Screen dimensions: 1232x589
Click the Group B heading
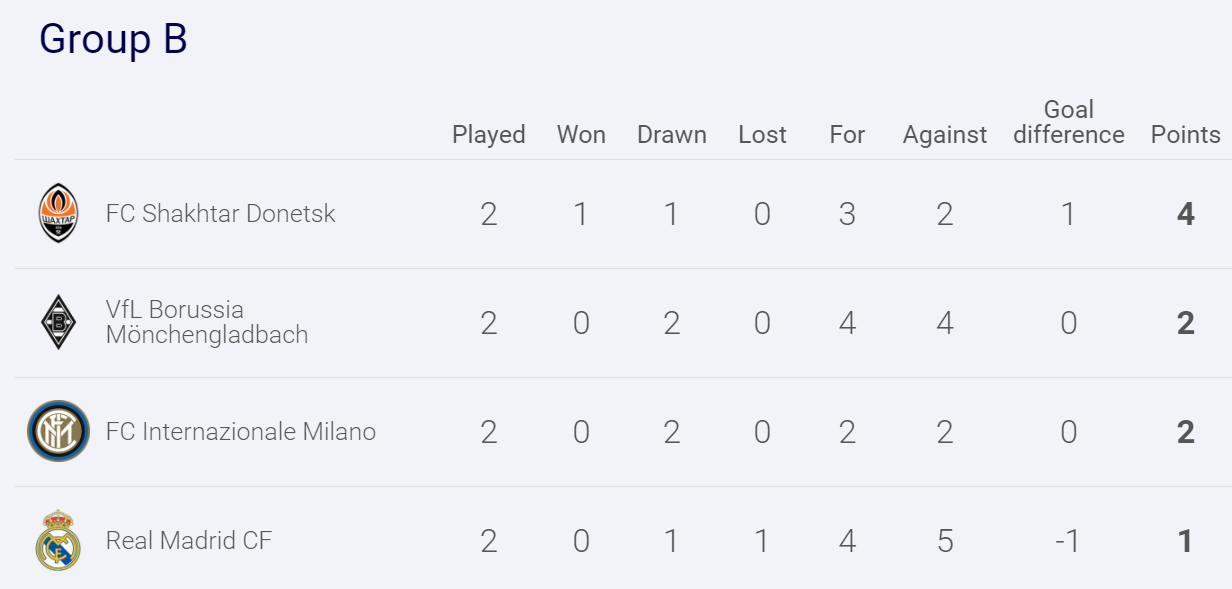[x=113, y=39]
